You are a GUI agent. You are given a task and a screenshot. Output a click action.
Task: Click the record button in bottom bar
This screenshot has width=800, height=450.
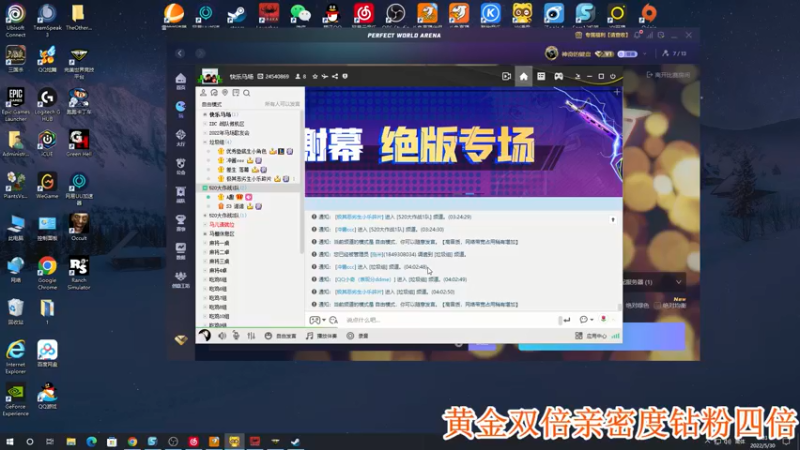(x=358, y=336)
